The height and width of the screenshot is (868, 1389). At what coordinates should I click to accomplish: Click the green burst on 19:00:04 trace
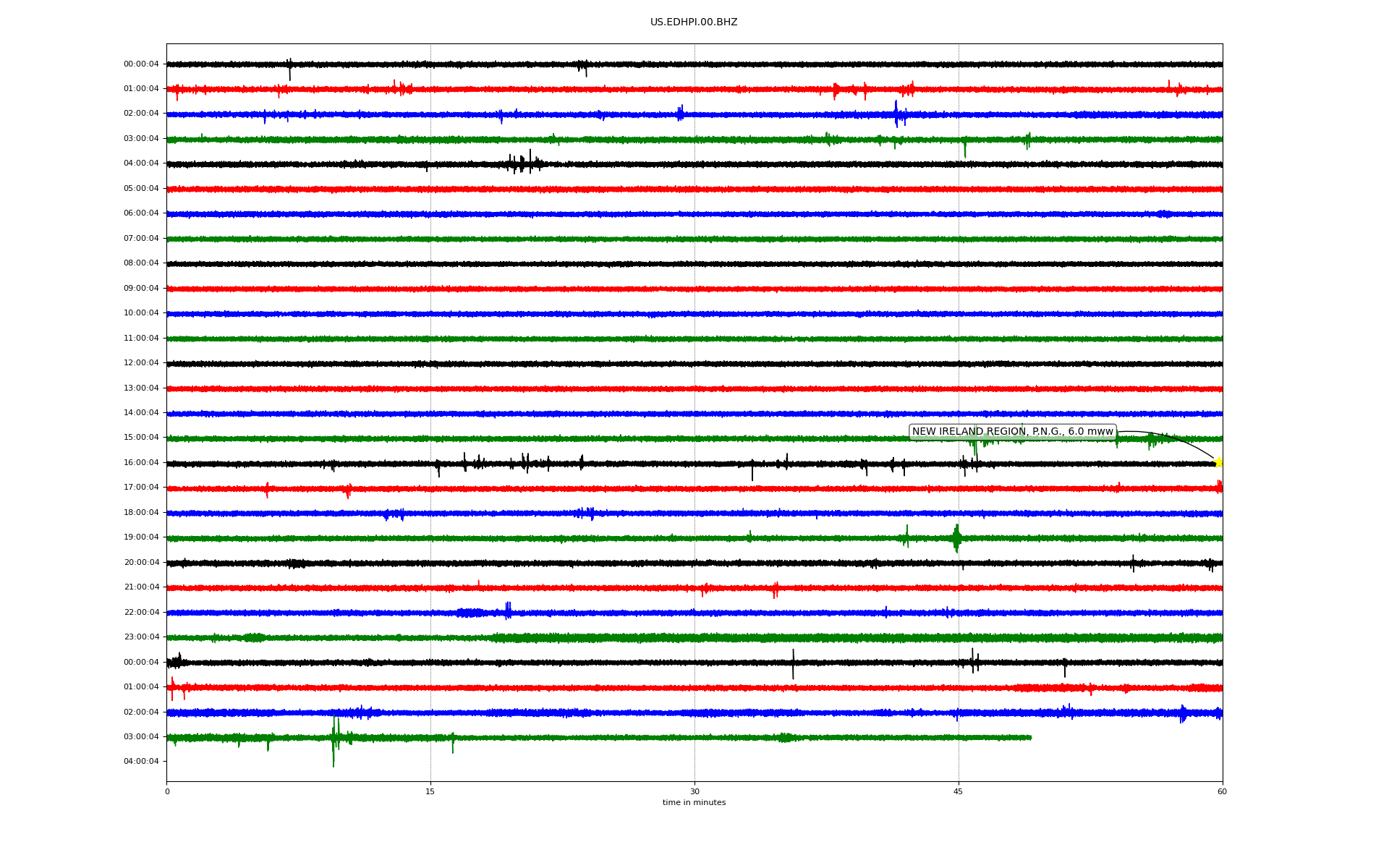coord(956,538)
